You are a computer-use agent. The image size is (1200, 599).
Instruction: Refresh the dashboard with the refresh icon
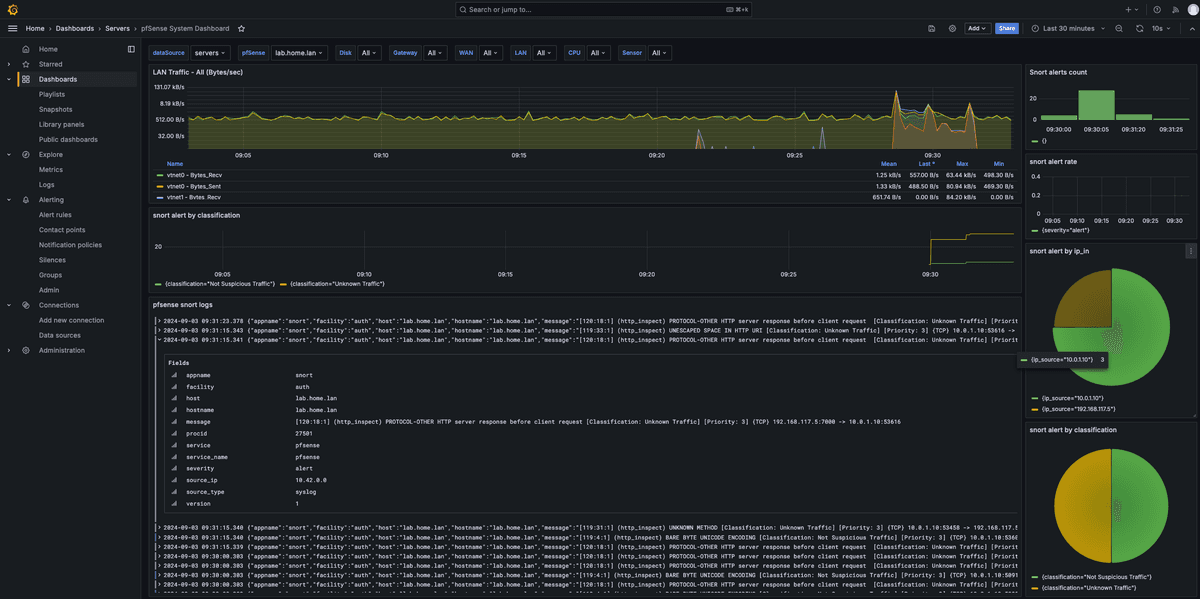point(1140,28)
